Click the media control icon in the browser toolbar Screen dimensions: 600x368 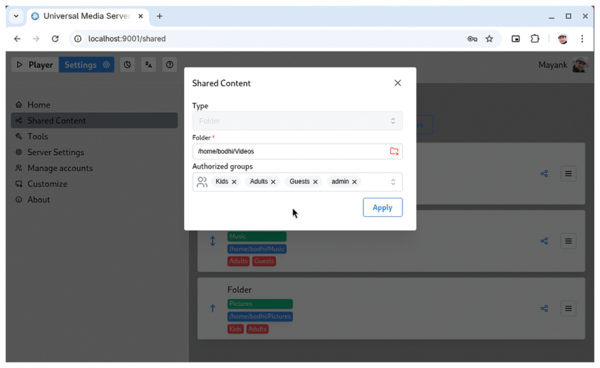click(516, 39)
